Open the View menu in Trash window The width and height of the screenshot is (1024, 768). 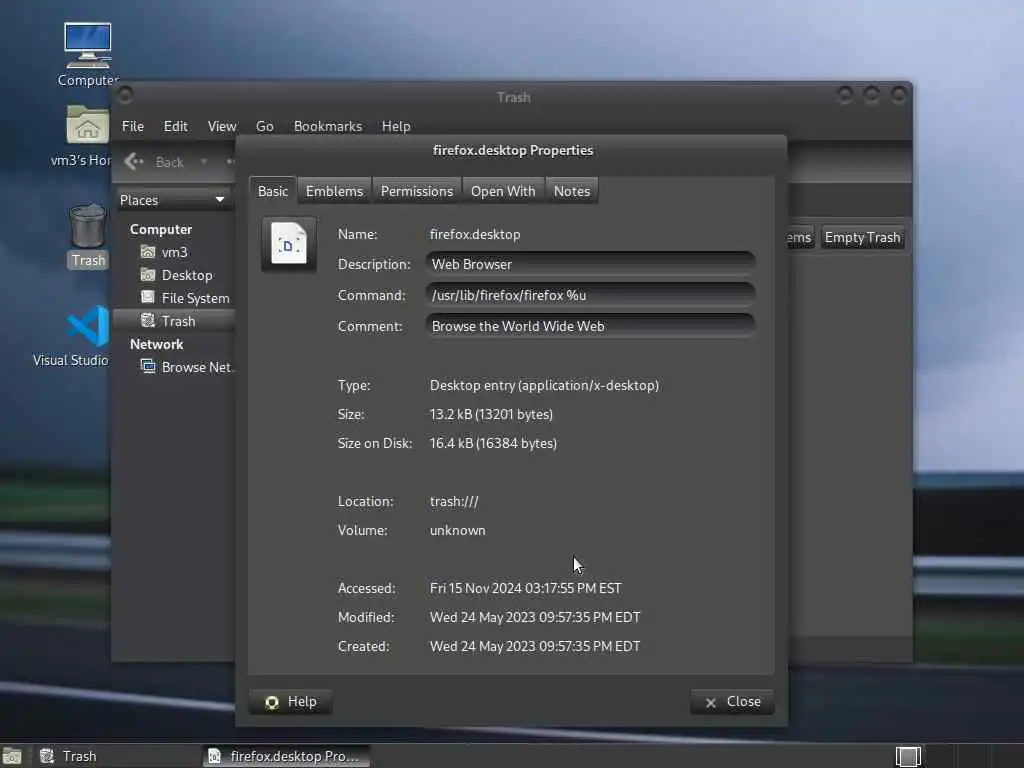[x=222, y=126]
